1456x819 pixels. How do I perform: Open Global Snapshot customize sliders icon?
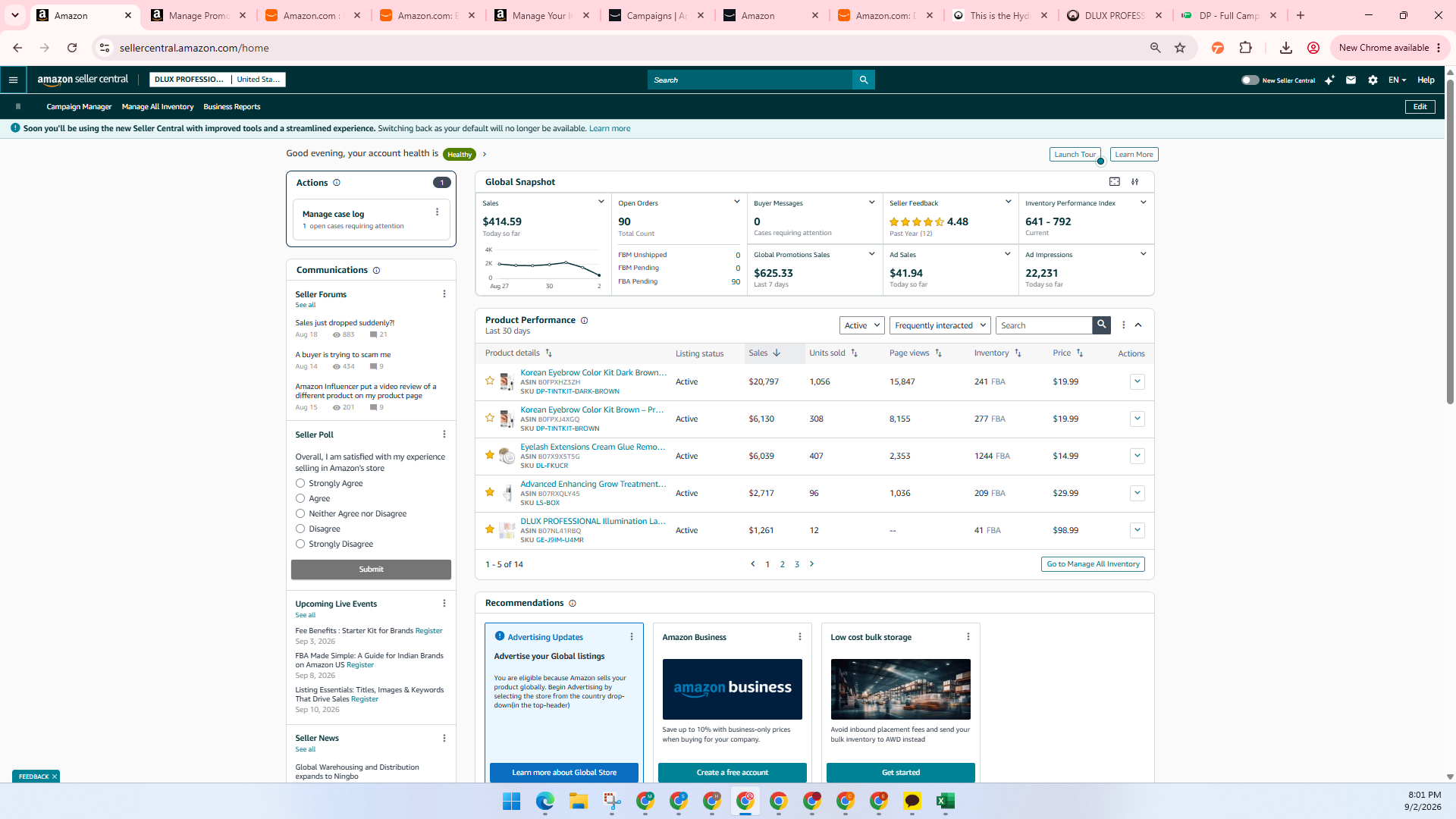(x=1135, y=182)
